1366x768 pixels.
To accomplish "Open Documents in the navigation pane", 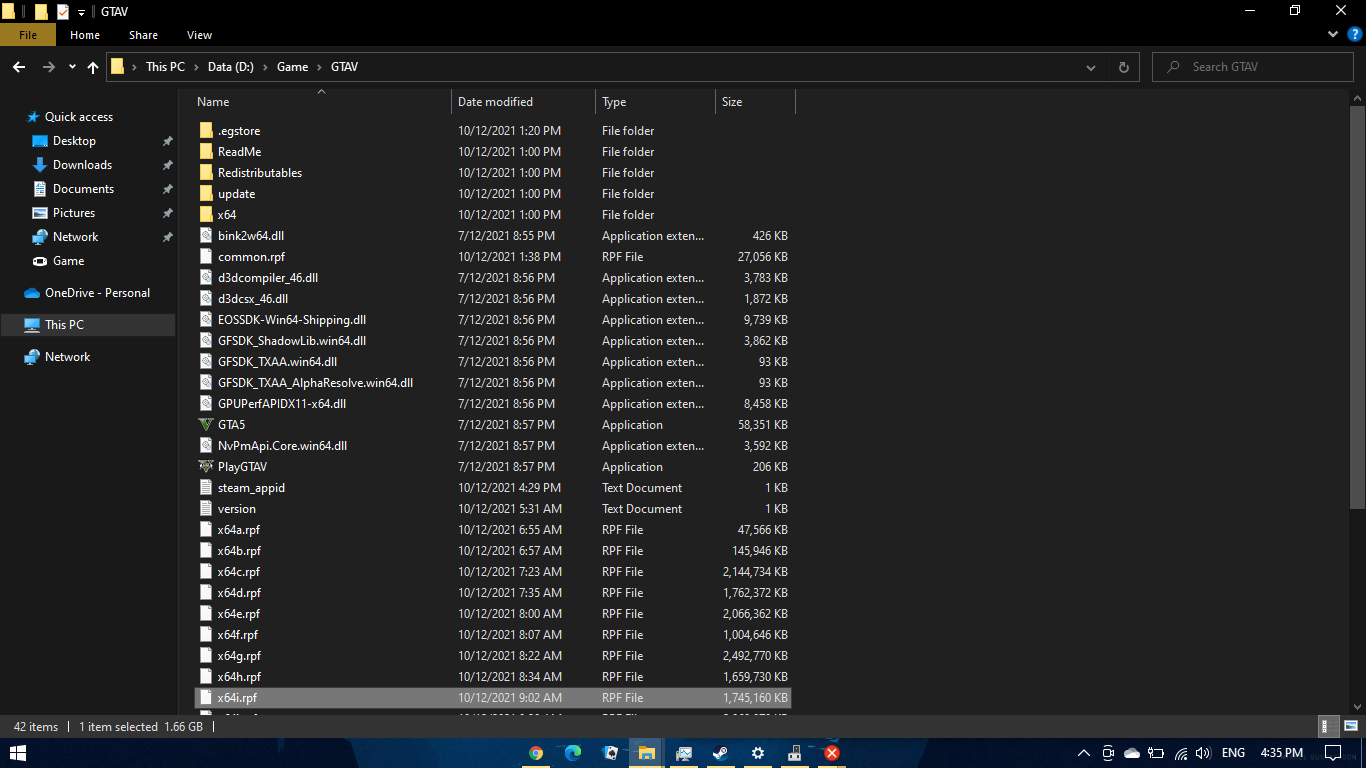I will [83, 189].
